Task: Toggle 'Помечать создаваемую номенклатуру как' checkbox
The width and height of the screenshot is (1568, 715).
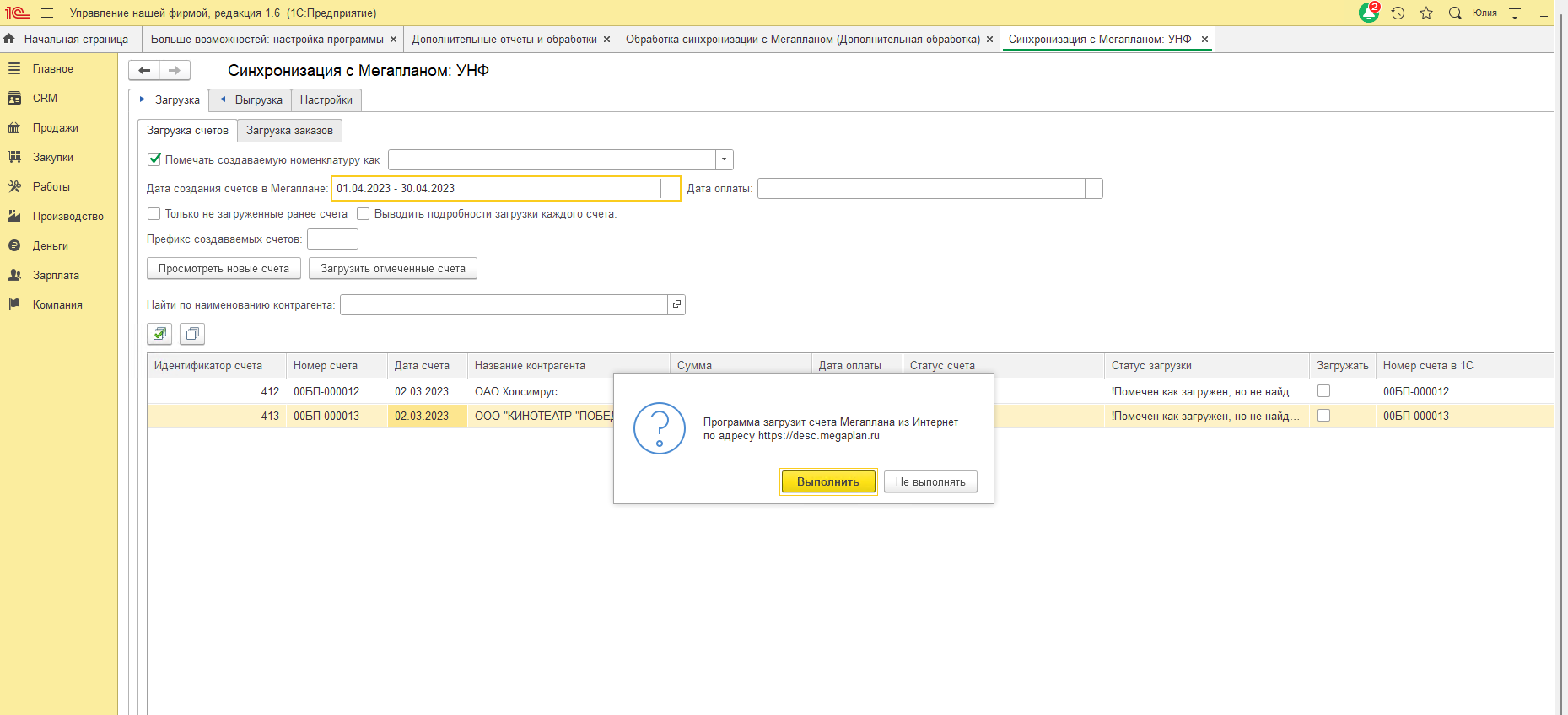Action: [154, 159]
